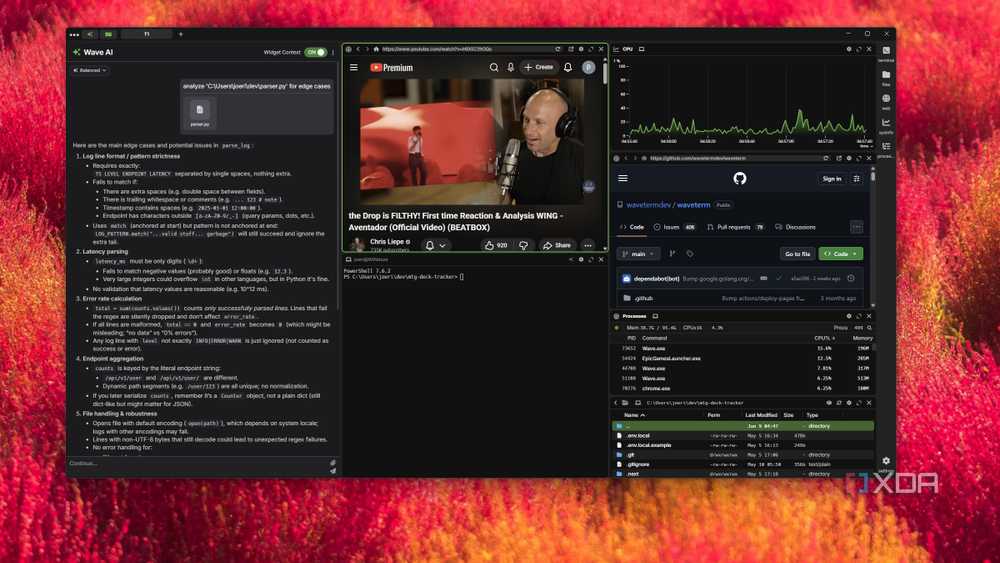Click the Go to file button
Viewport: 1000px width, 563px height.
pos(797,254)
